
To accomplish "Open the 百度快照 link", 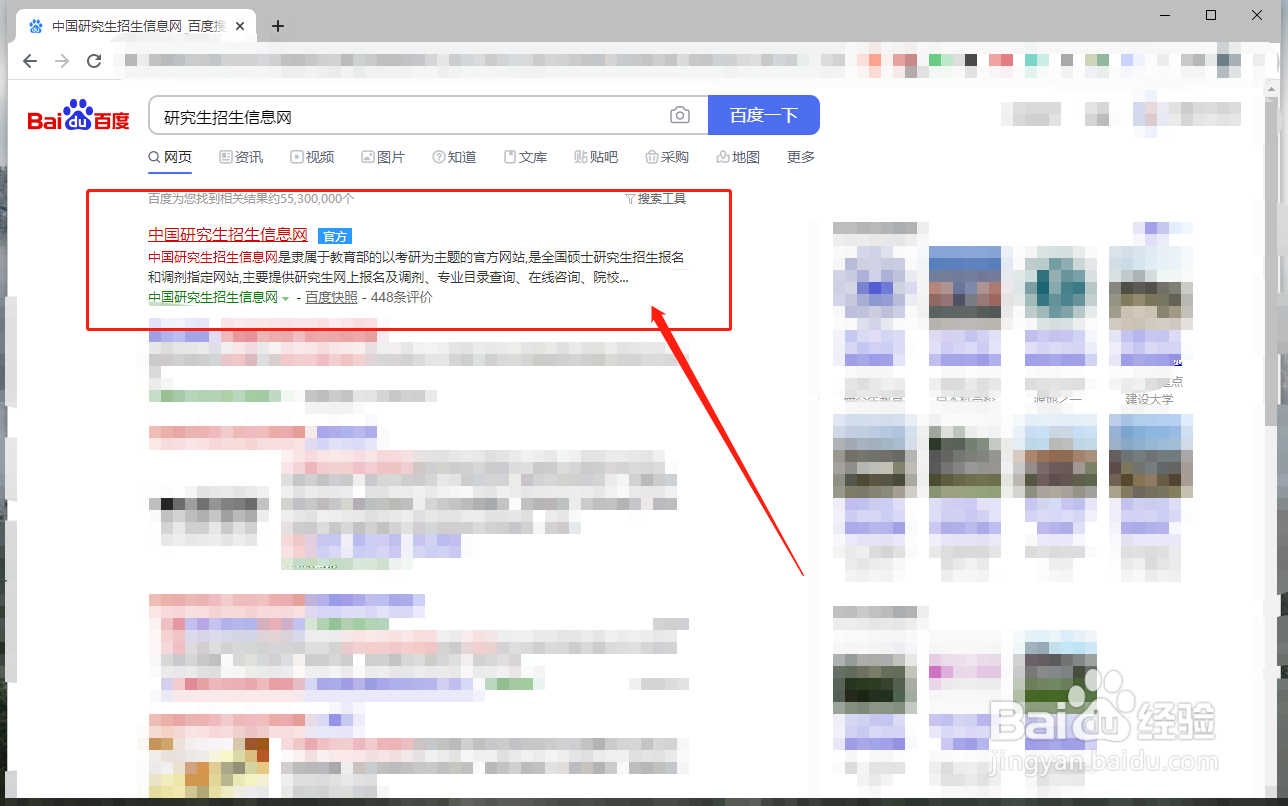I will pos(331,297).
